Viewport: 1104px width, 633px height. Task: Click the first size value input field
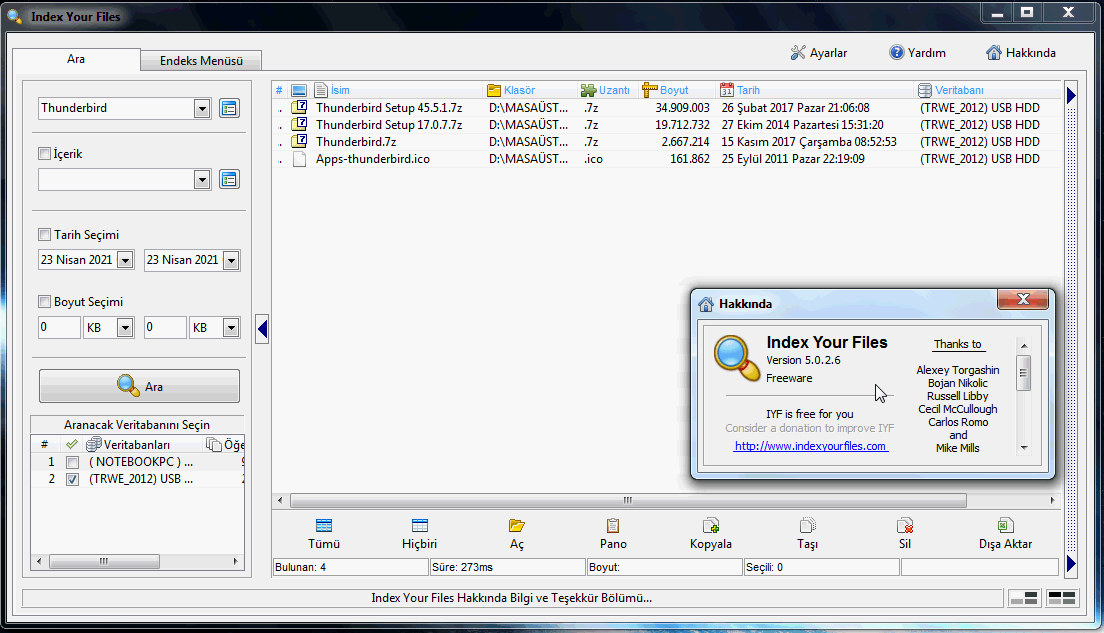[59, 327]
